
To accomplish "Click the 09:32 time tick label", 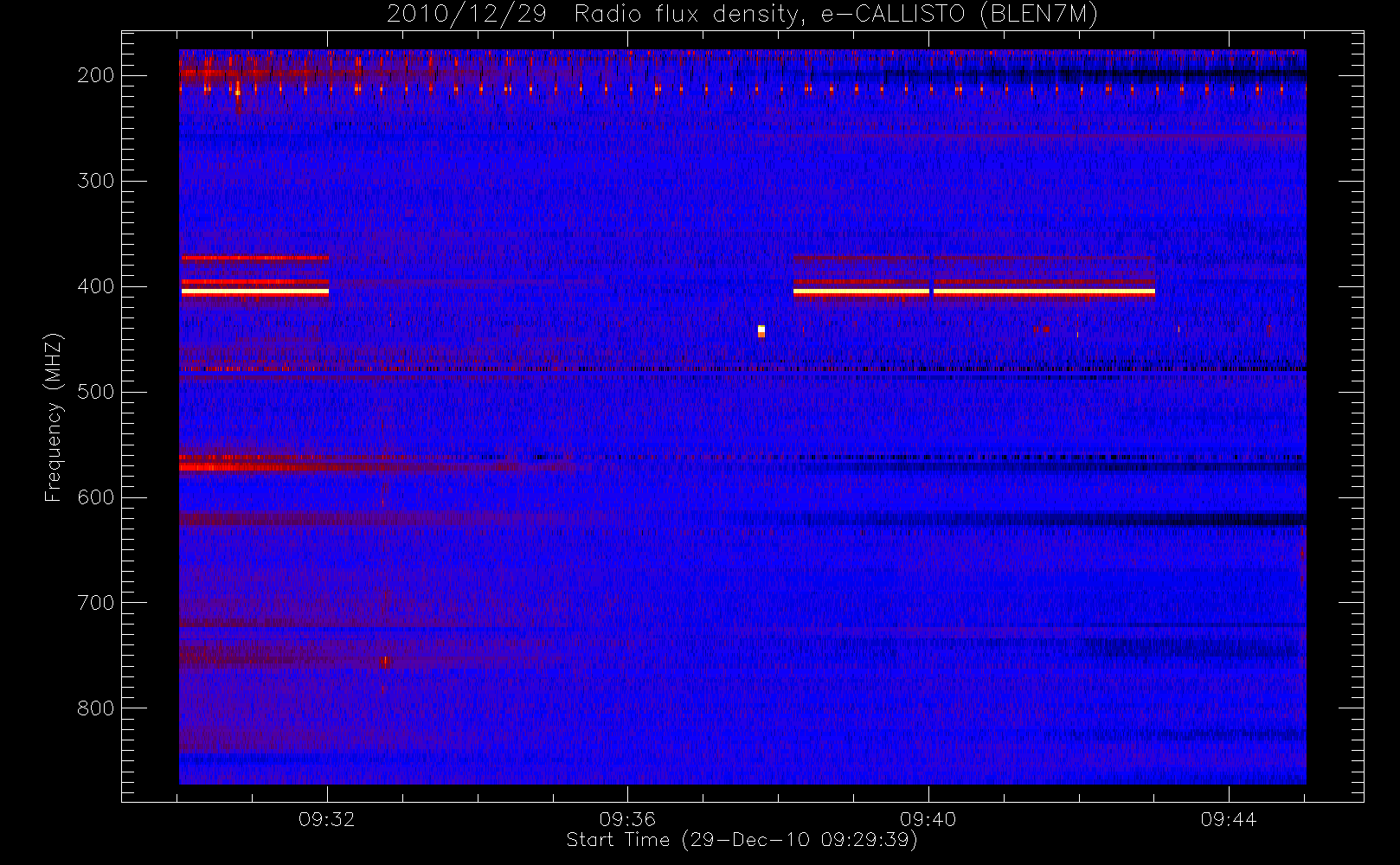I will click(x=327, y=819).
